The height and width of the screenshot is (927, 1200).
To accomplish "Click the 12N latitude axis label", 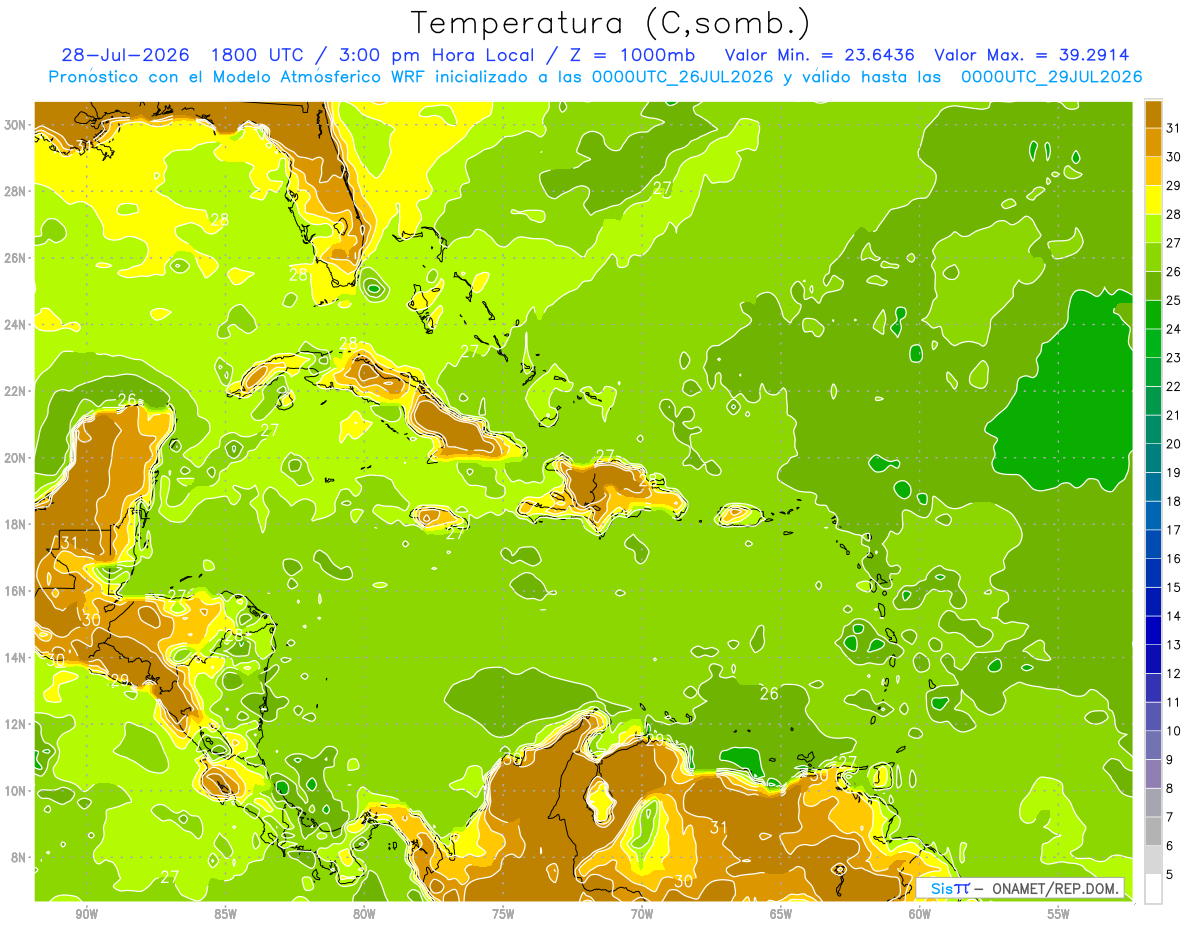I will [x=16, y=724].
